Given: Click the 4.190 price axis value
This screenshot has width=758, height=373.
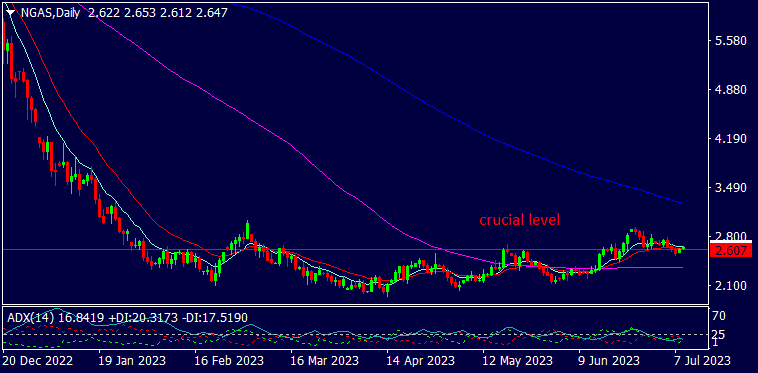Looking at the screenshot, I should point(731,140).
